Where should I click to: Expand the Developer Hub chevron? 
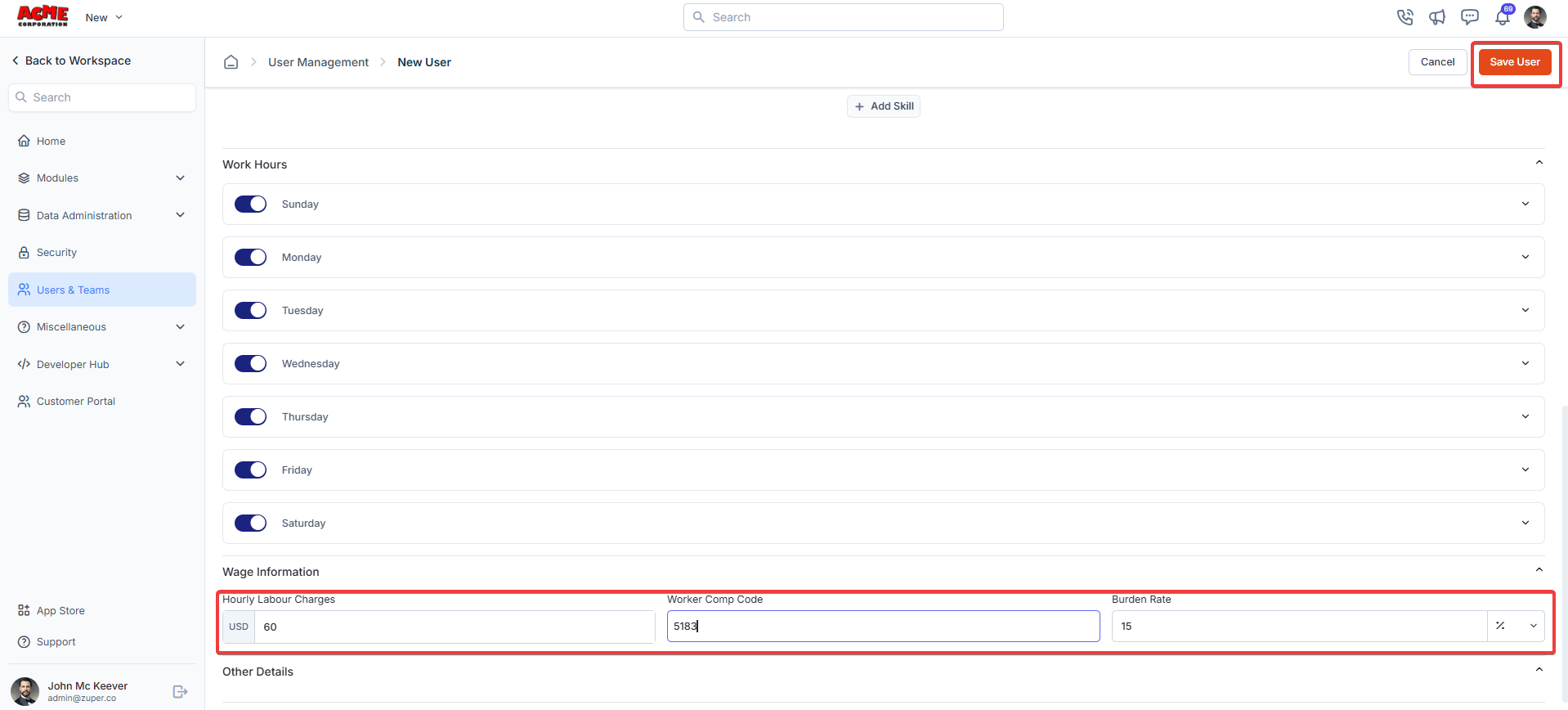click(180, 364)
